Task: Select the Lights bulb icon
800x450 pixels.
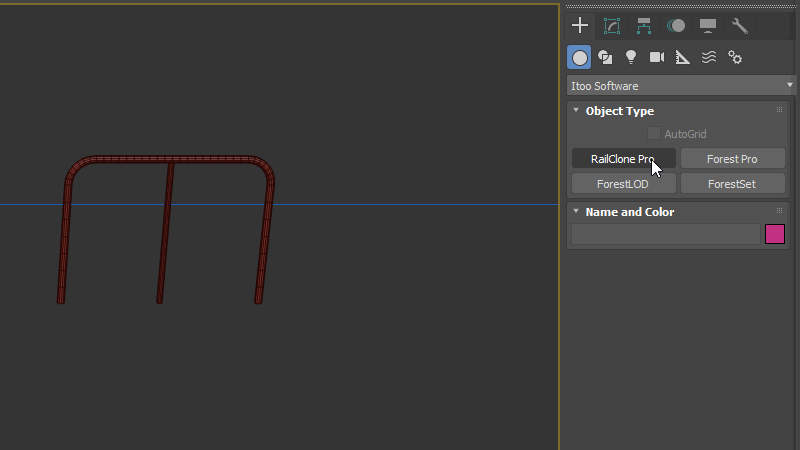Action: point(631,57)
